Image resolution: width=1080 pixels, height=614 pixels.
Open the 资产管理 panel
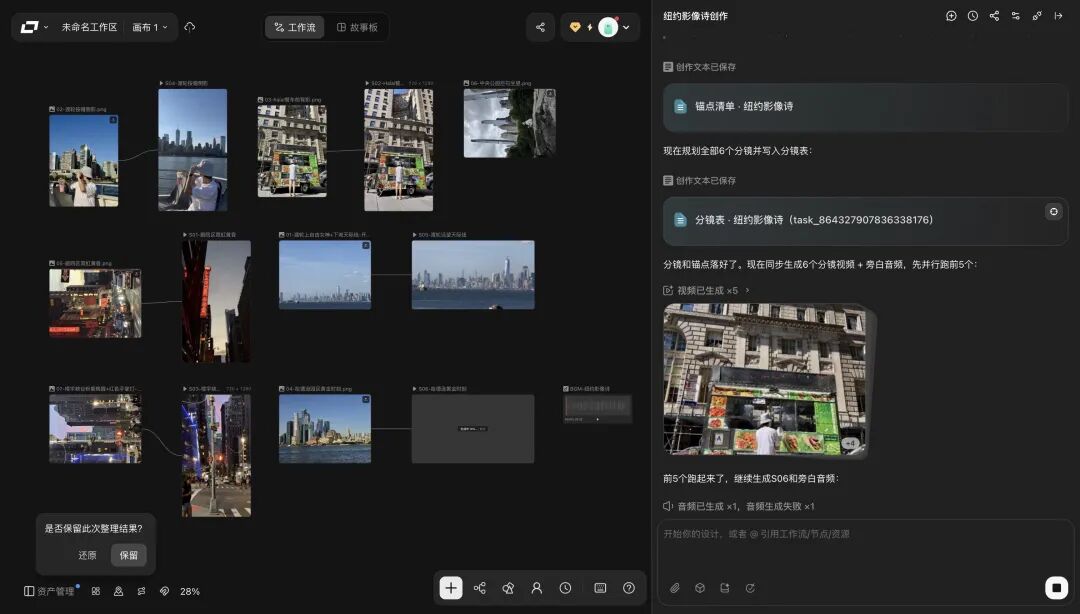[50, 591]
